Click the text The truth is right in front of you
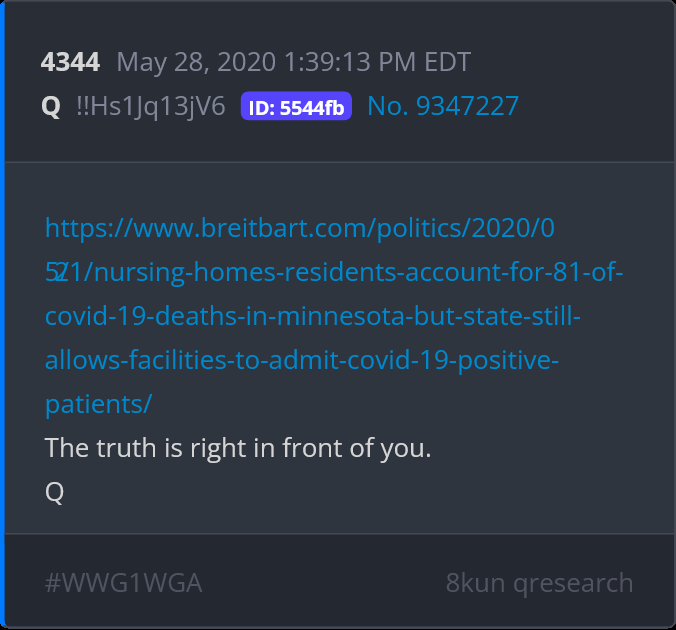The width and height of the screenshot is (676, 630). tap(238, 448)
